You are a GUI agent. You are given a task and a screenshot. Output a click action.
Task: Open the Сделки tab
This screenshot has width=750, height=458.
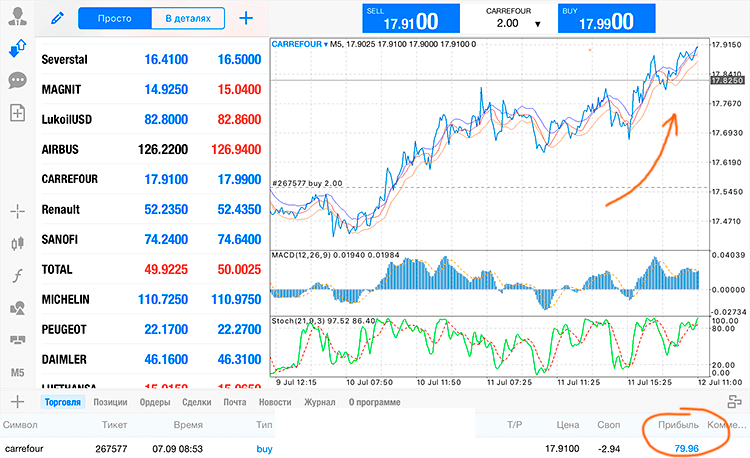(x=197, y=402)
